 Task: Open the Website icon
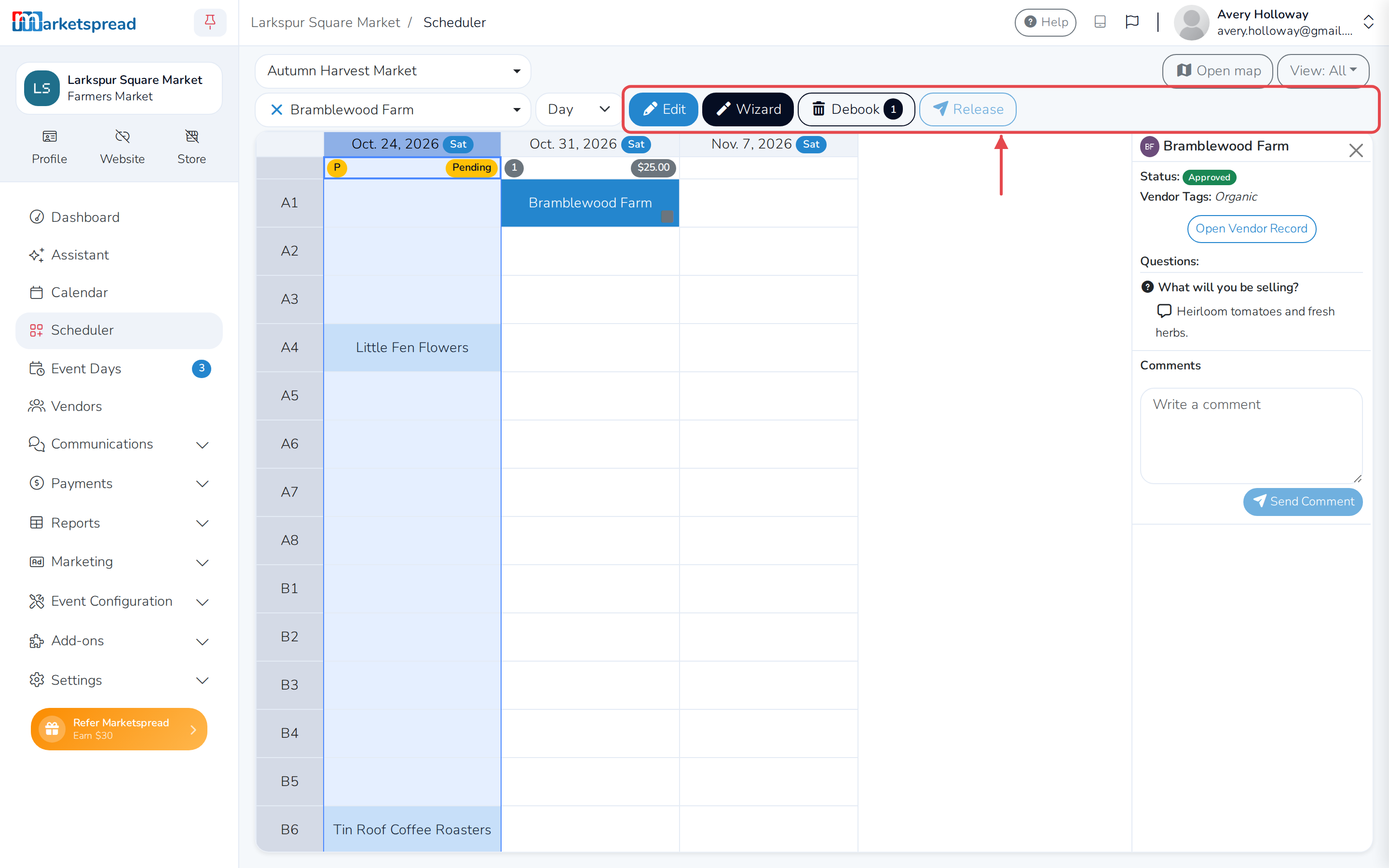point(122,147)
